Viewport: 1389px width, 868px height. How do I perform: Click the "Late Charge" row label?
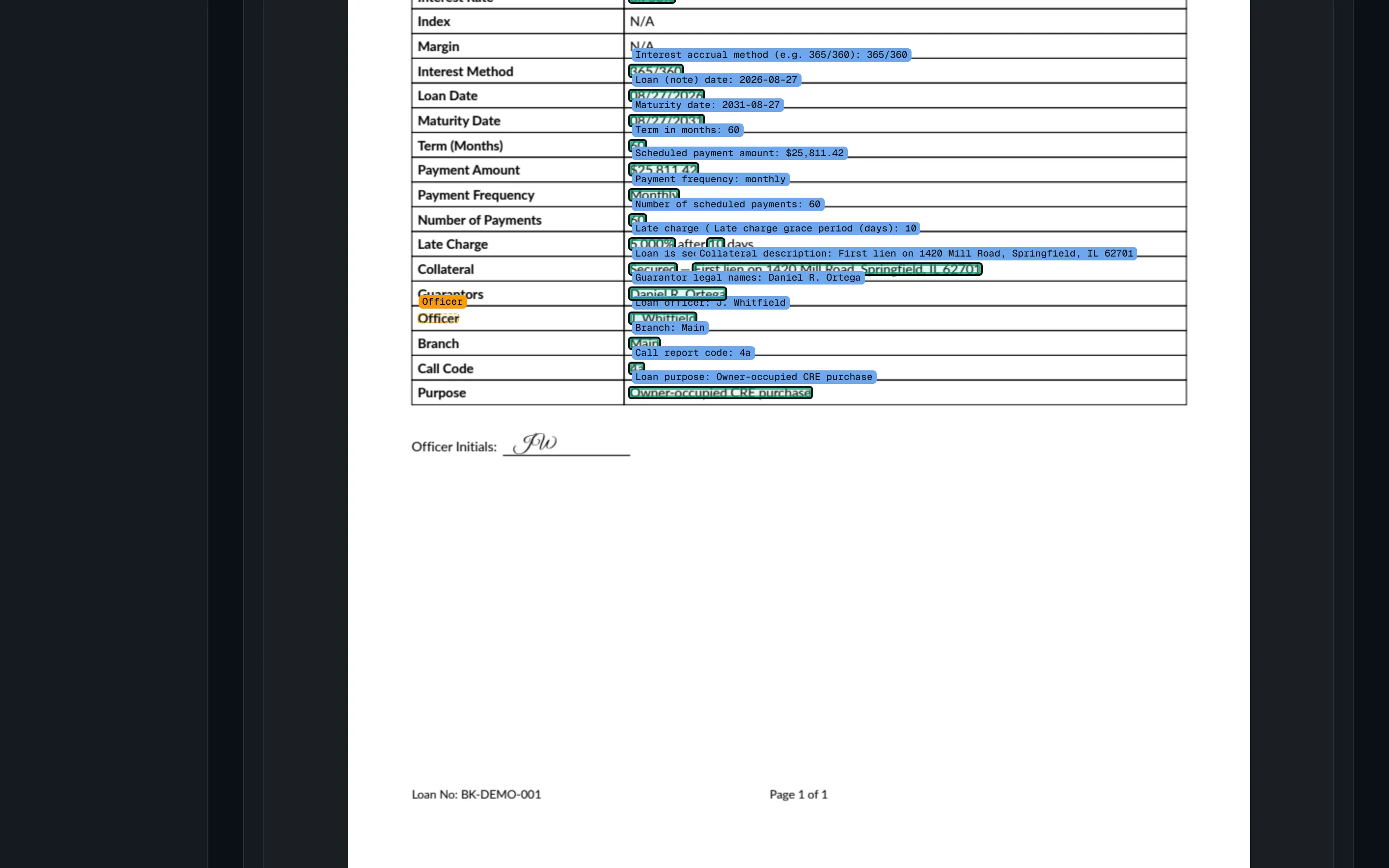tap(452, 244)
